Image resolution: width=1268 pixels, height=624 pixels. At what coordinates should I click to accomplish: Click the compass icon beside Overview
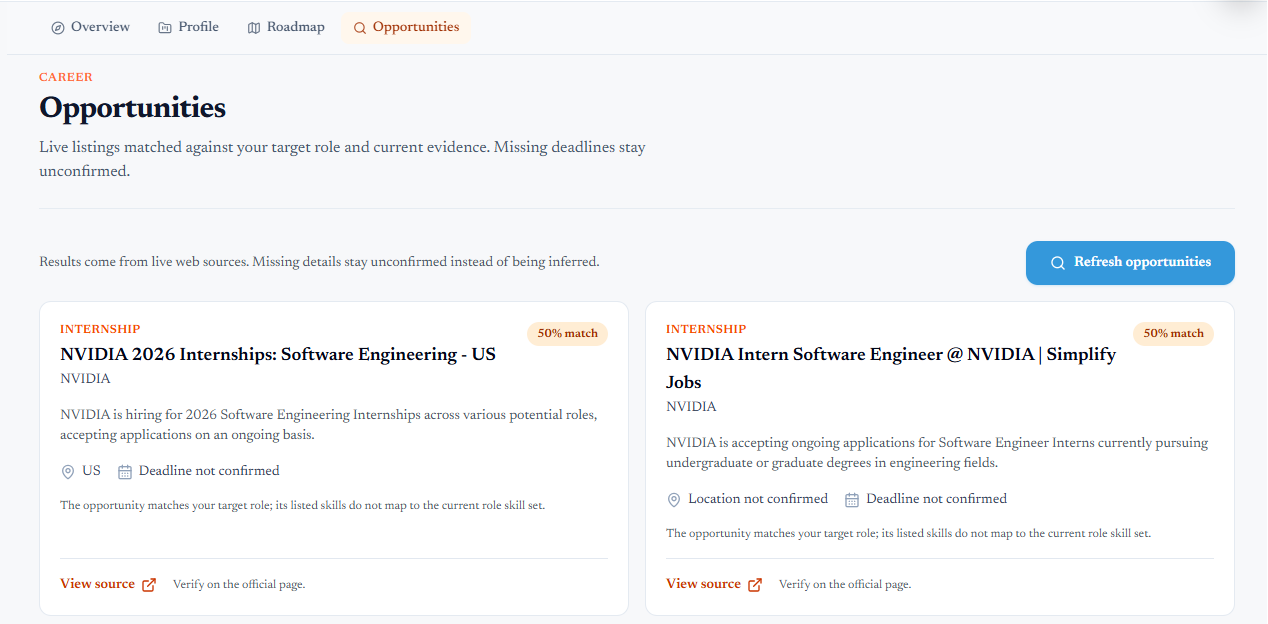click(x=58, y=28)
